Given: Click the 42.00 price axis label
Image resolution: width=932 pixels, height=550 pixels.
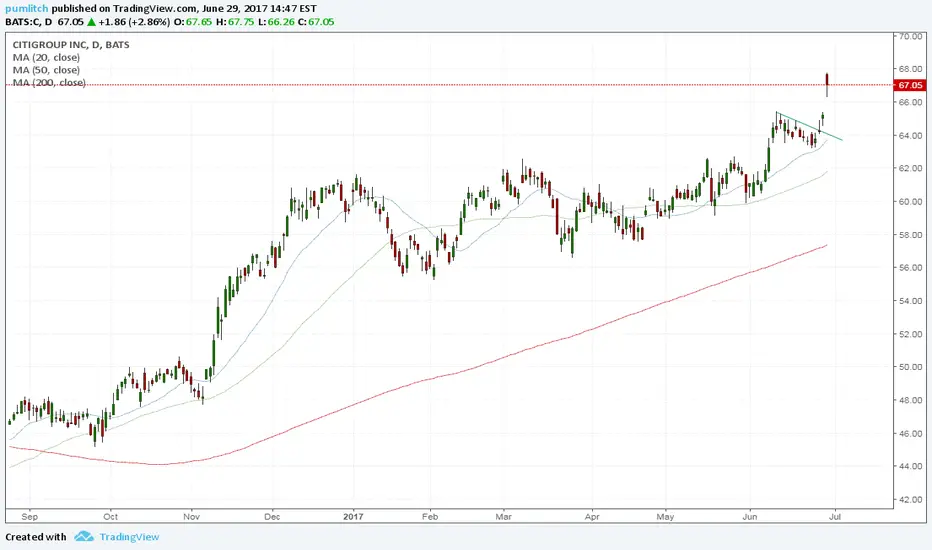Looking at the screenshot, I should click(x=910, y=499).
